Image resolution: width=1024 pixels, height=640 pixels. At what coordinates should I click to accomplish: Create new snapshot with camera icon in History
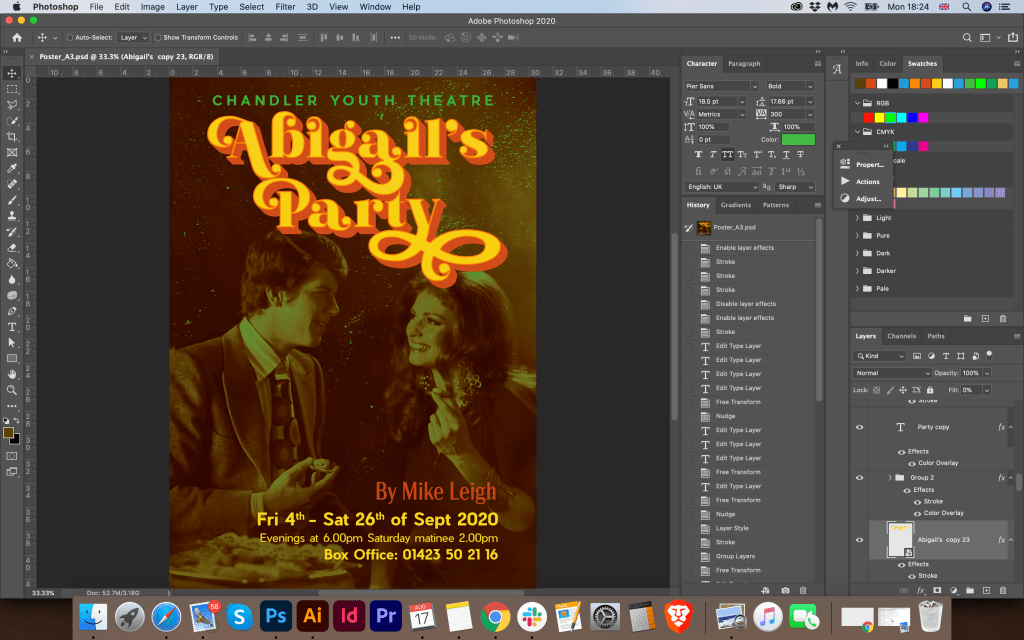coord(786,590)
